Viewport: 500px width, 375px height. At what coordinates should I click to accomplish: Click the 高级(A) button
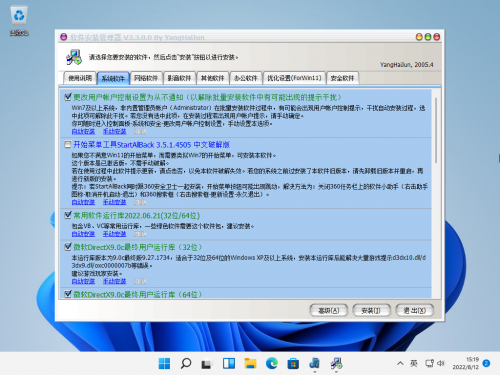click(x=329, y=310)
